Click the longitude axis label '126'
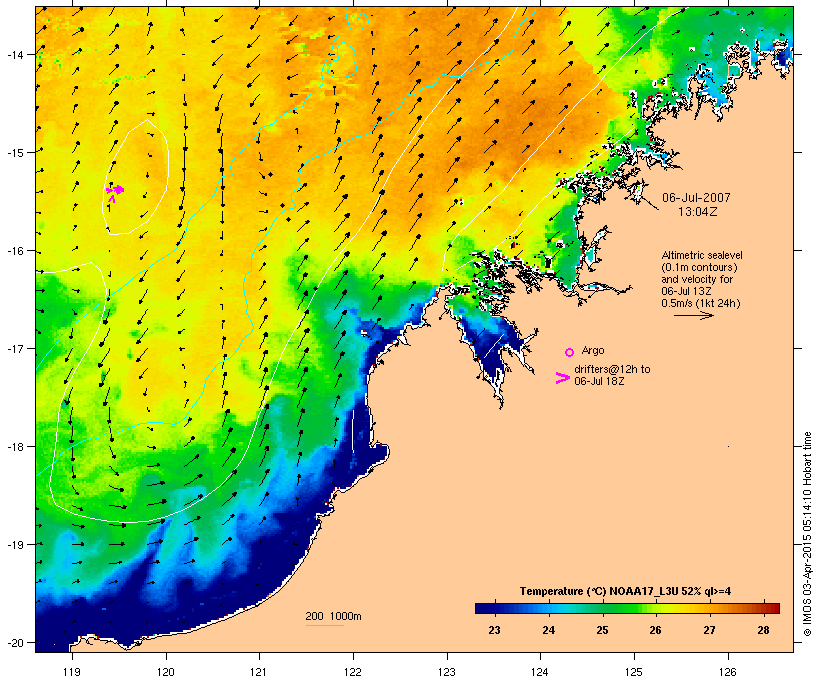This screenshot has width=820, height=680. [727, 672]
